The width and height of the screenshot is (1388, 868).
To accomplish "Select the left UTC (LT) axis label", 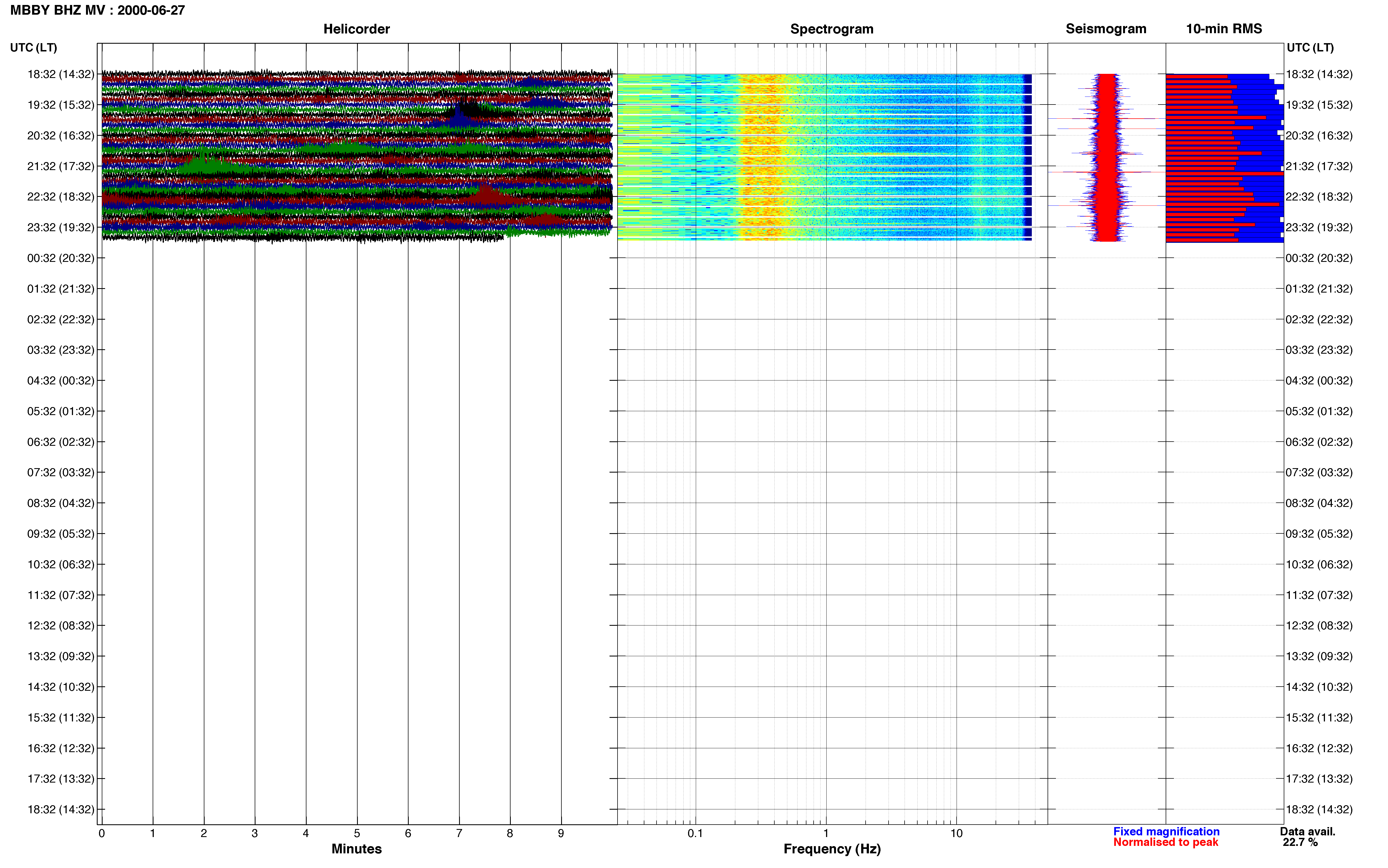I will click(34, 48).
